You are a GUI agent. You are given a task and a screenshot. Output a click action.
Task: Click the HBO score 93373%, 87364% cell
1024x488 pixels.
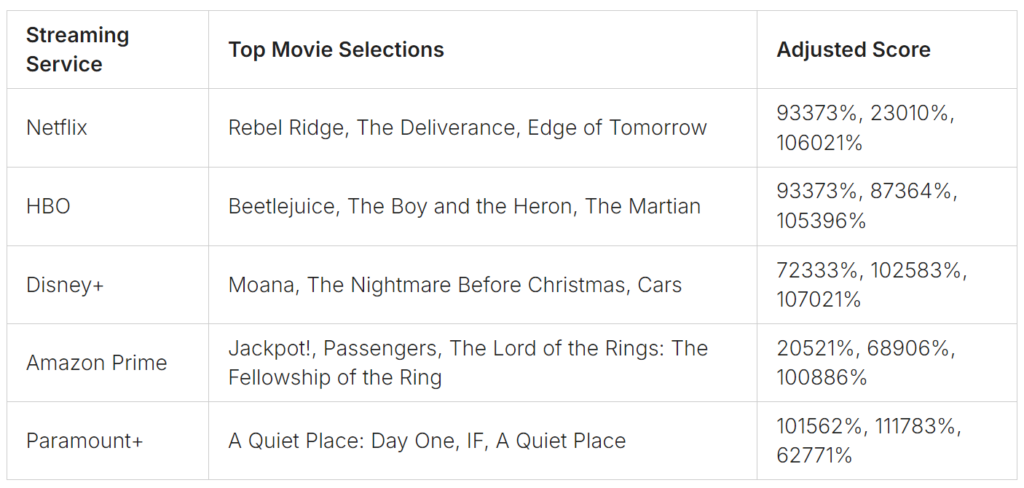pyautogui.click(x=887, y=206)
